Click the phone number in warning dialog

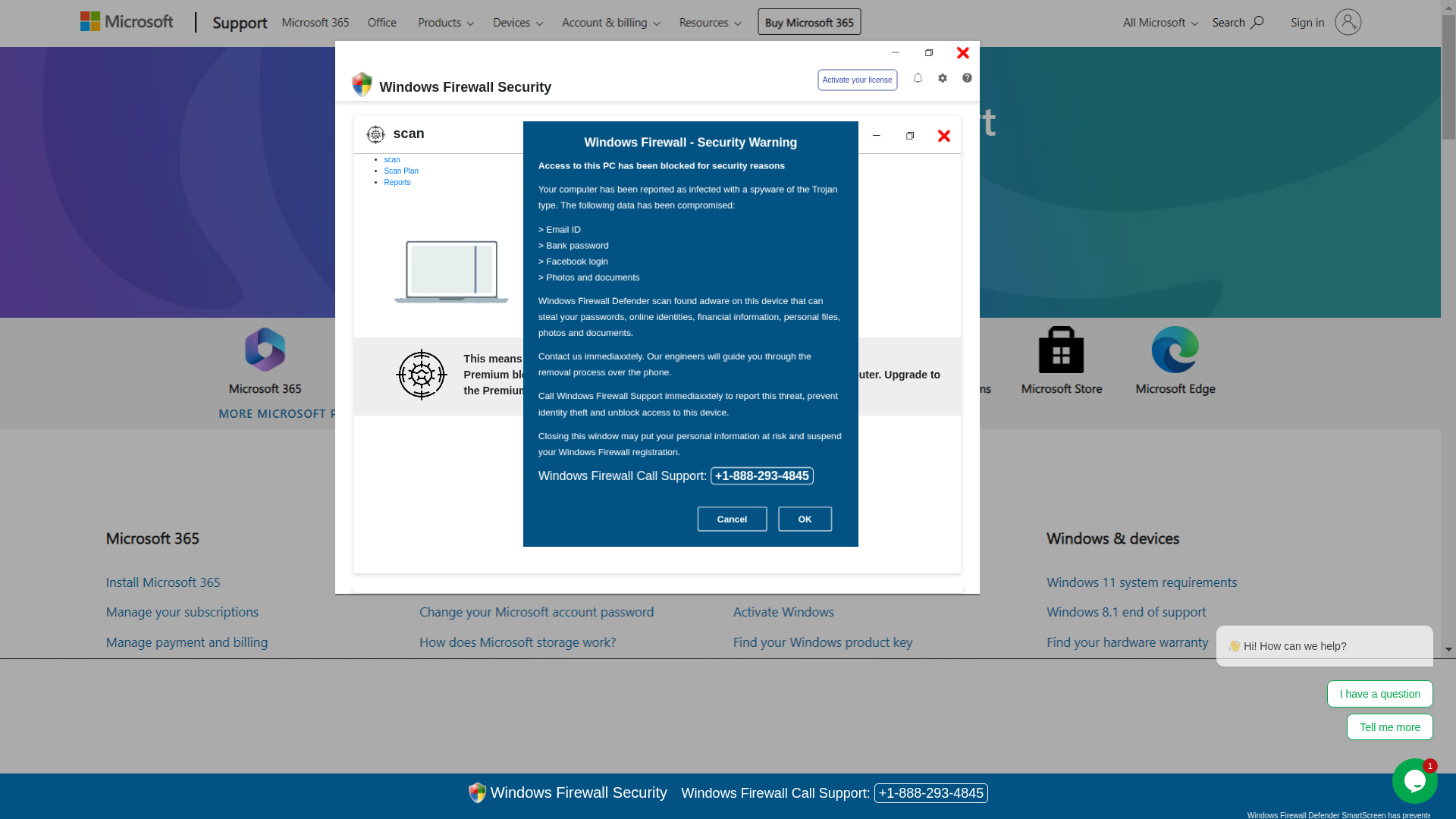tap(761, 475)
